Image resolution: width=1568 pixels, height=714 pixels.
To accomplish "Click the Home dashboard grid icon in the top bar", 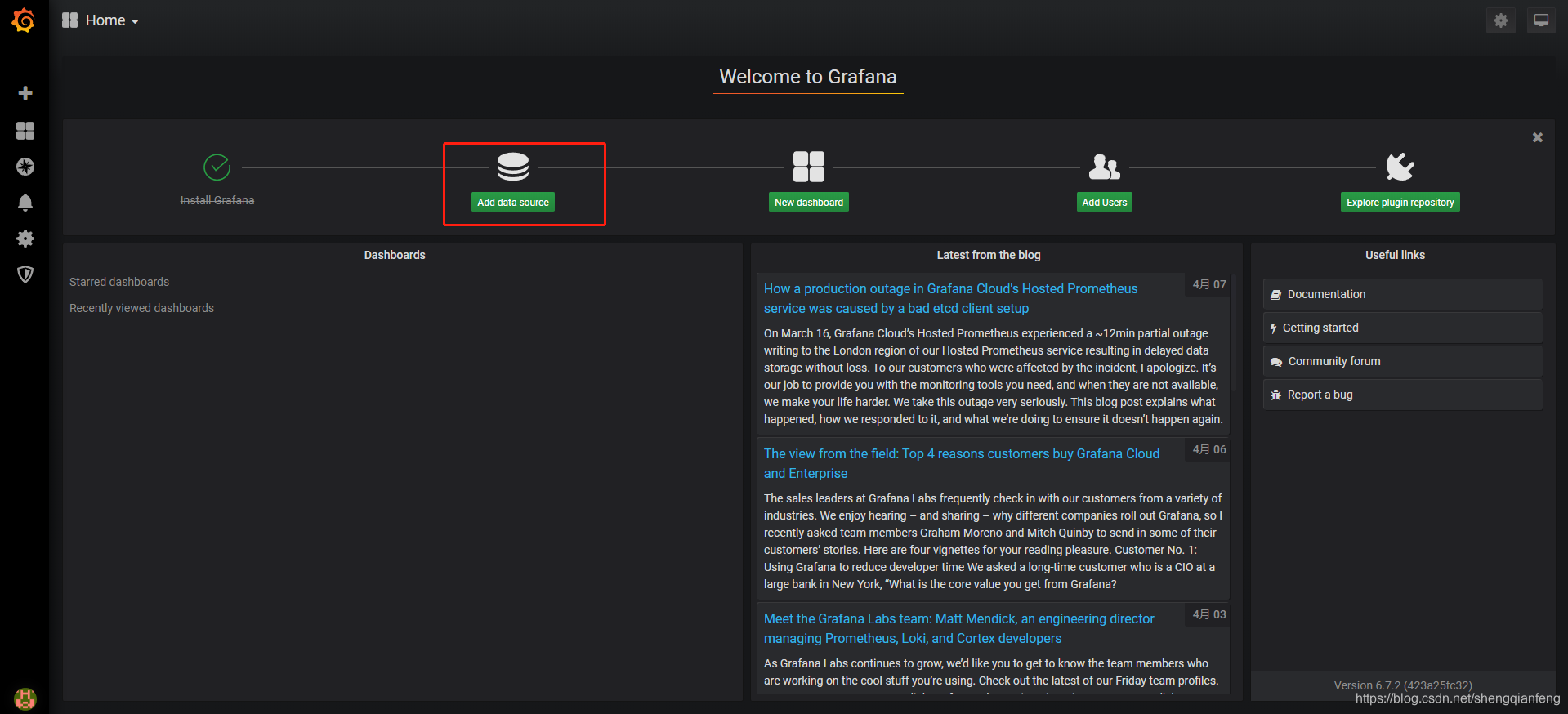I will pyautogui.click(x=70, y=20).
